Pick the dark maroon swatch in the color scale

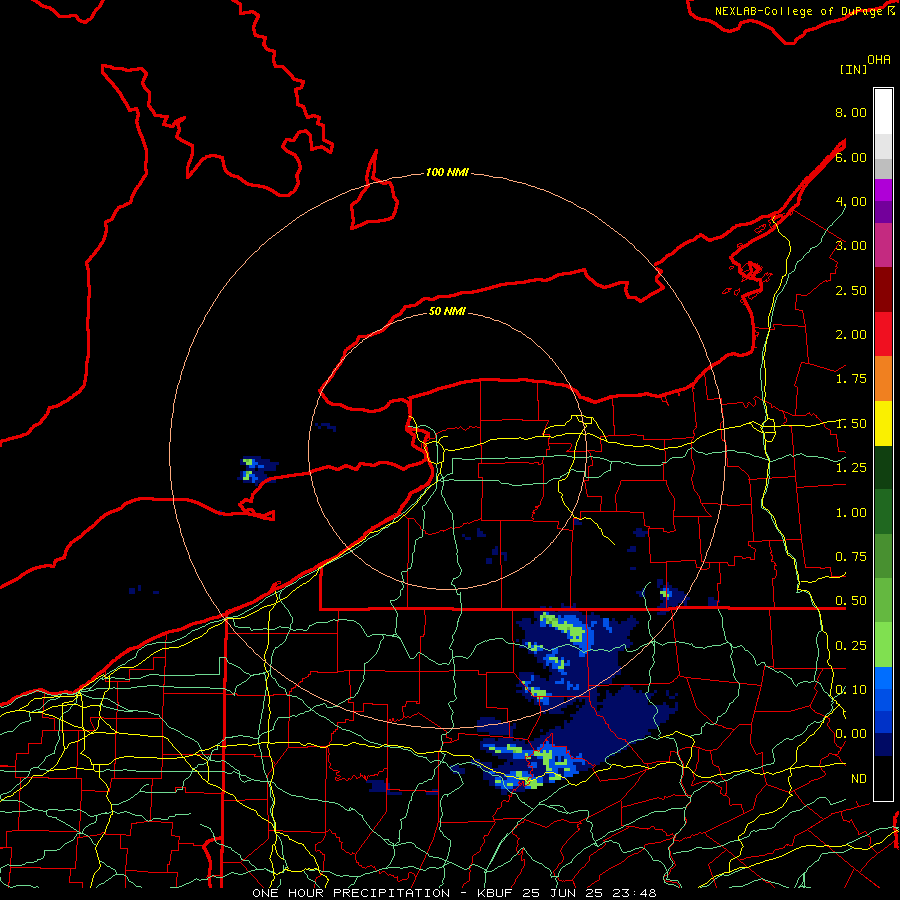point(883,290)
